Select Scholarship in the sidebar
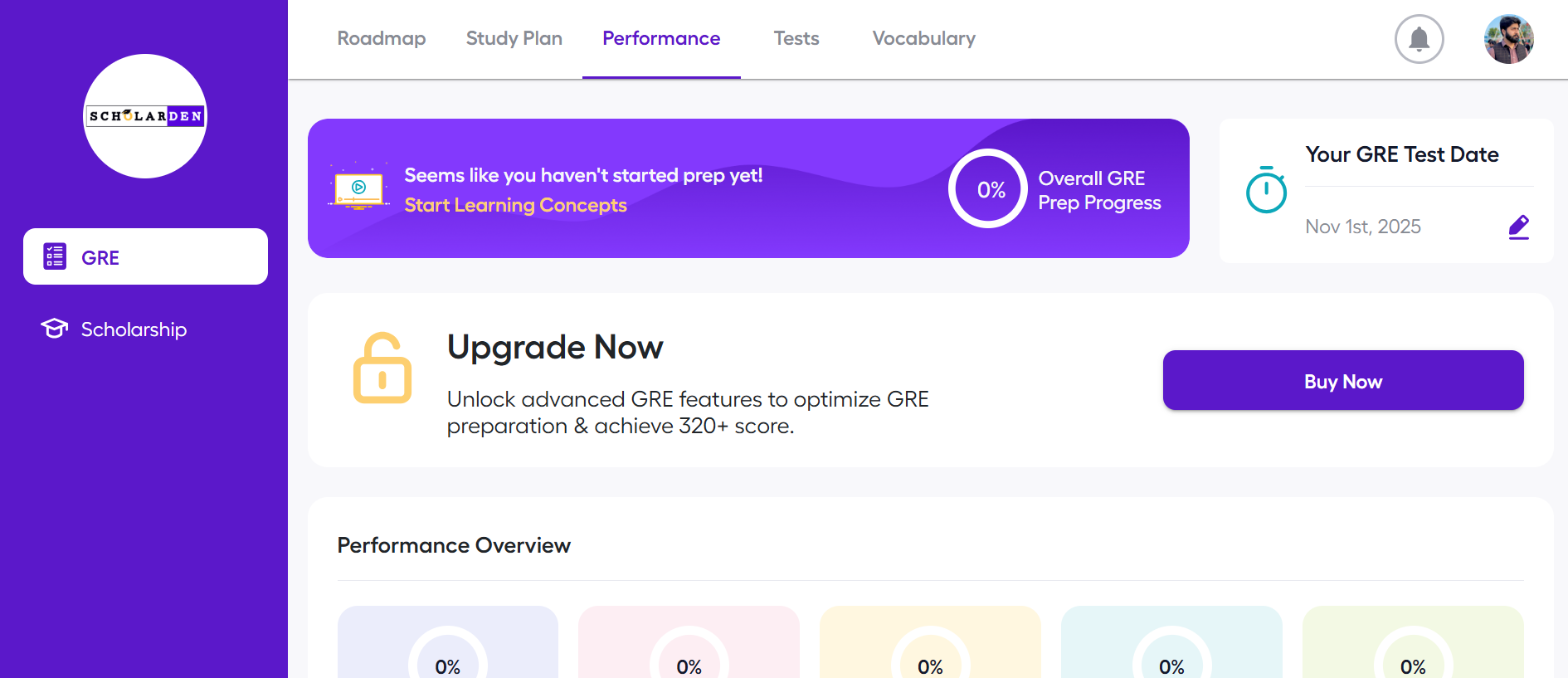The width and height of the screenshot is (1568, 678). tap(133, 329)
